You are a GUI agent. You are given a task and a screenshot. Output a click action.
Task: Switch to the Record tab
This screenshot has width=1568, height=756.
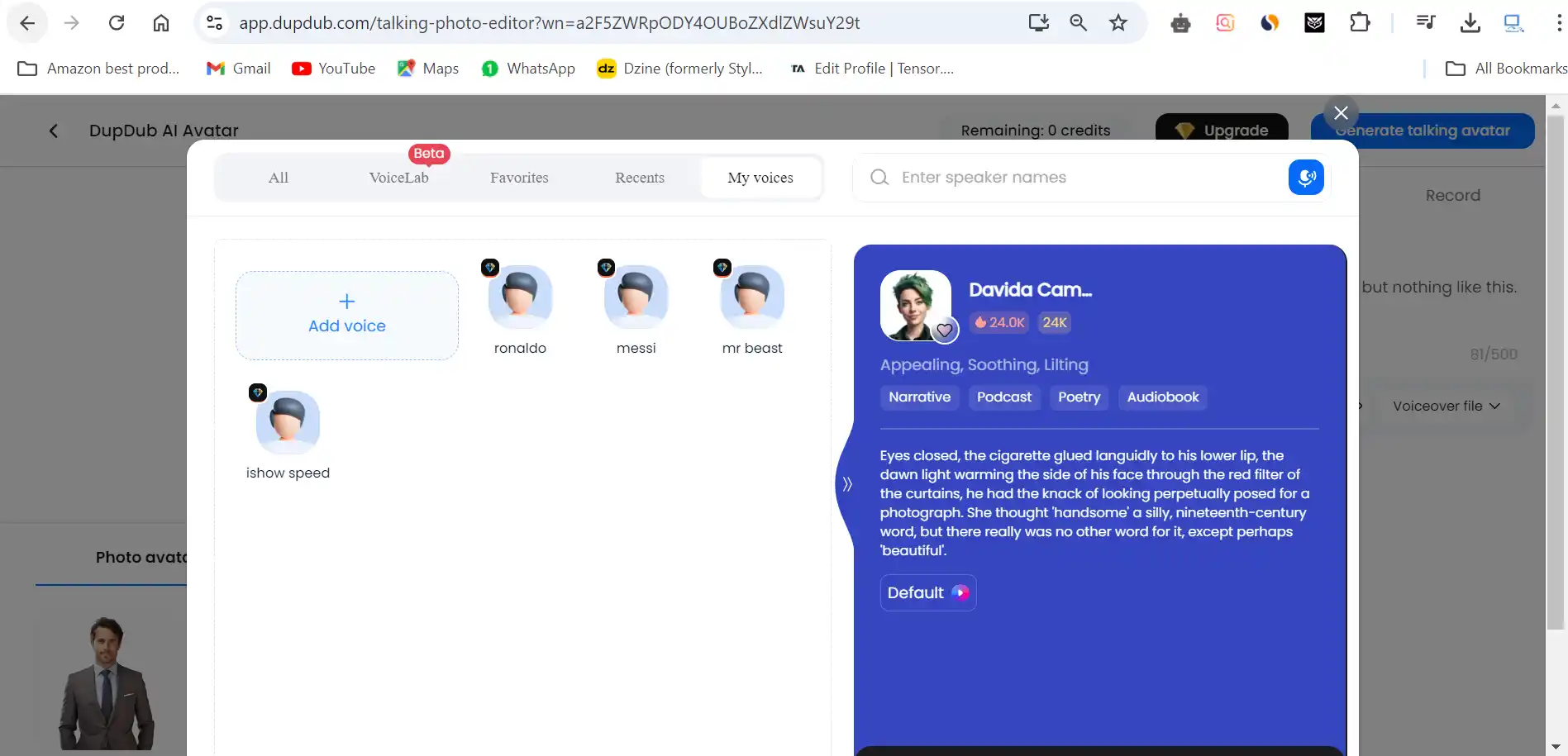click(x=1452, y=196)
